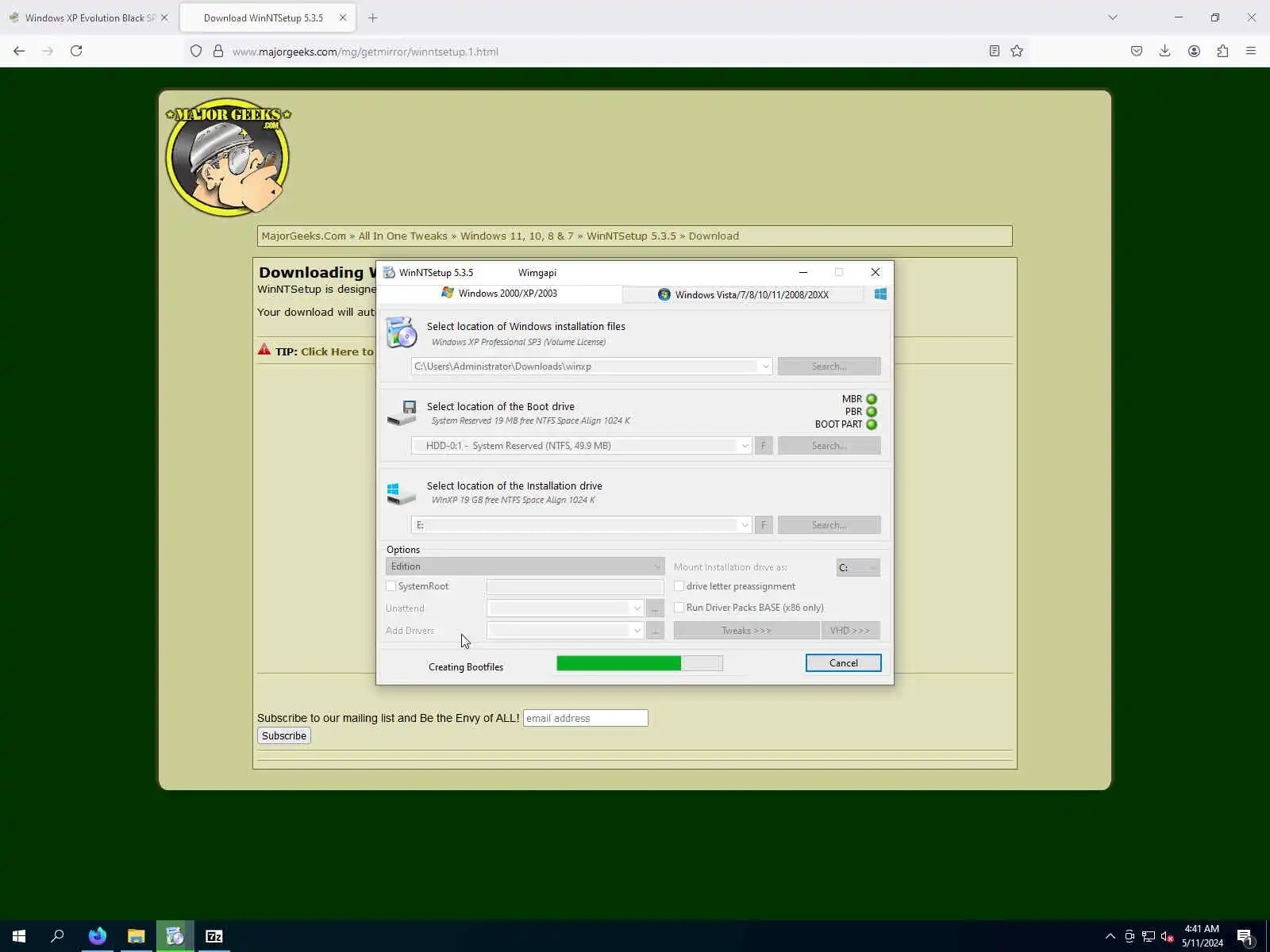Open a new Firefox tab

373,17
